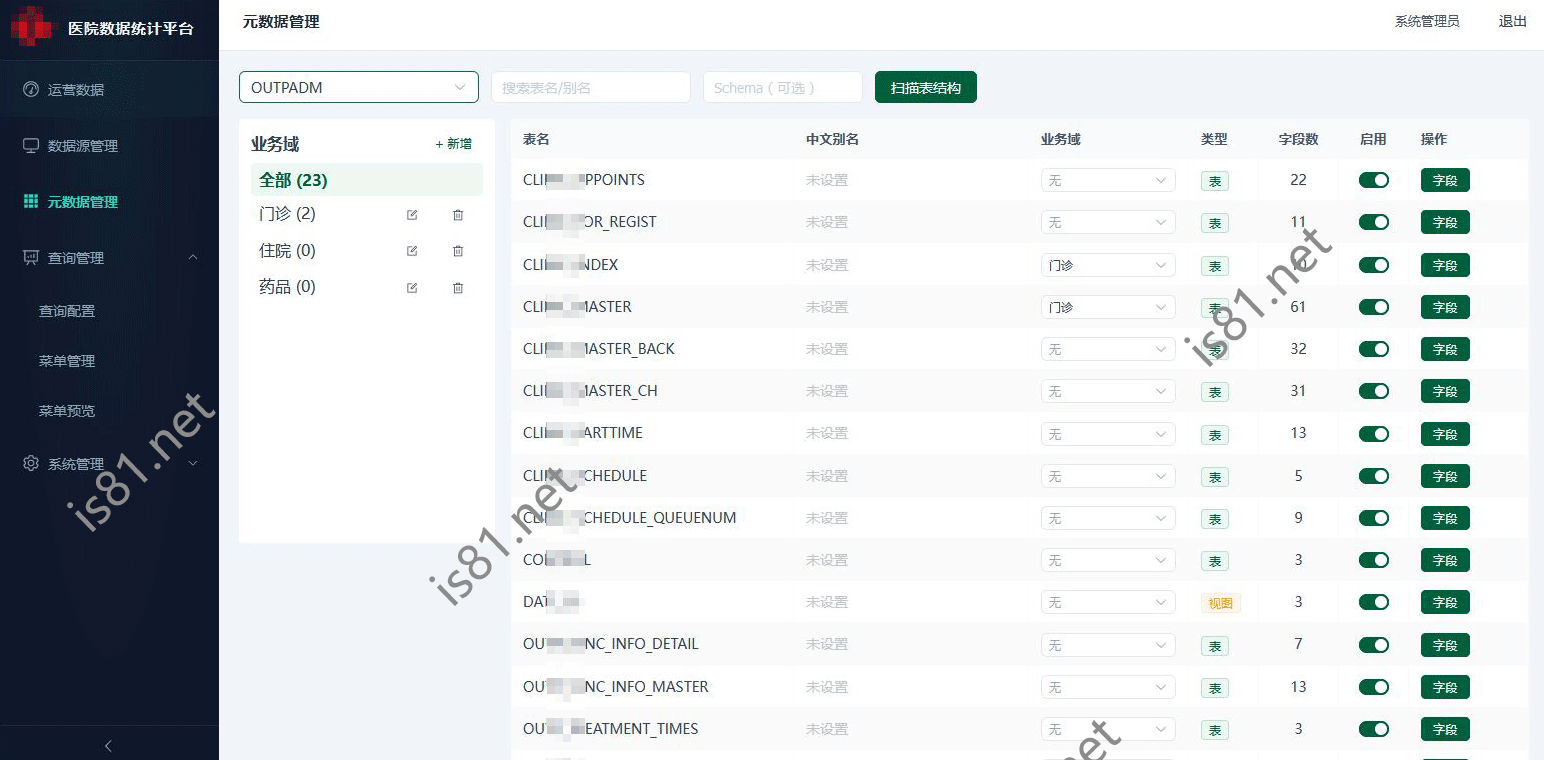1544x760 pixels.
Task: Collapse the sidebar with the bottom arrow
Action: (x=109, y=745)
